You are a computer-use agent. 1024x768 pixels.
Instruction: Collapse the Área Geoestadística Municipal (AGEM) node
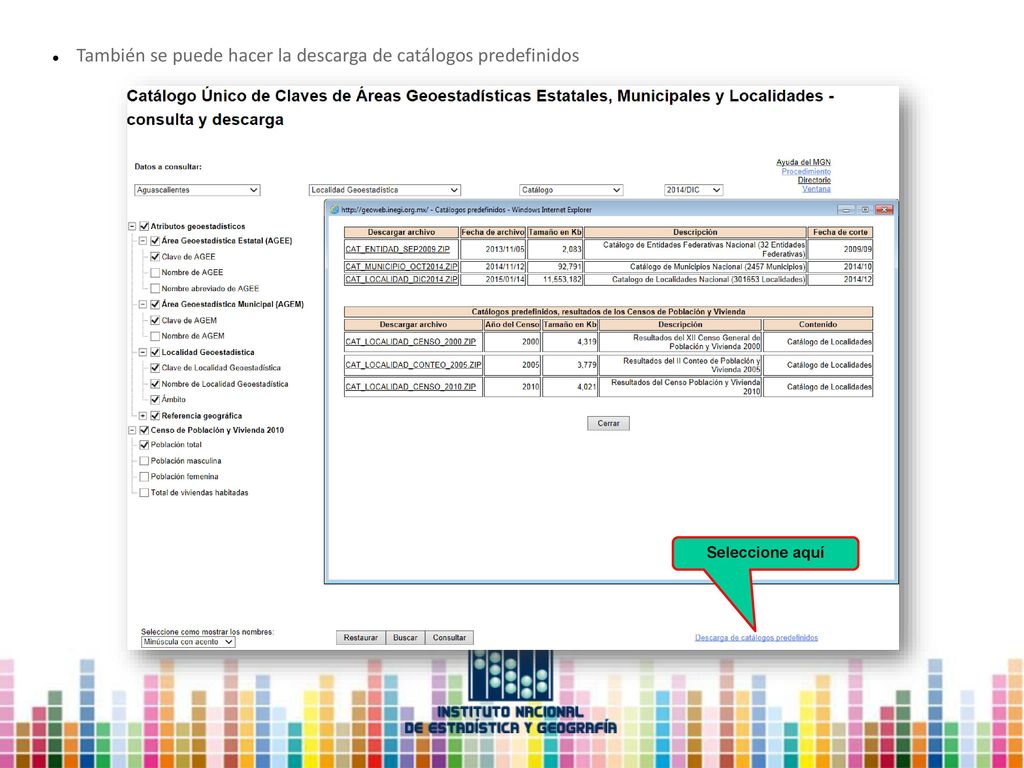[x=143, y=304]
